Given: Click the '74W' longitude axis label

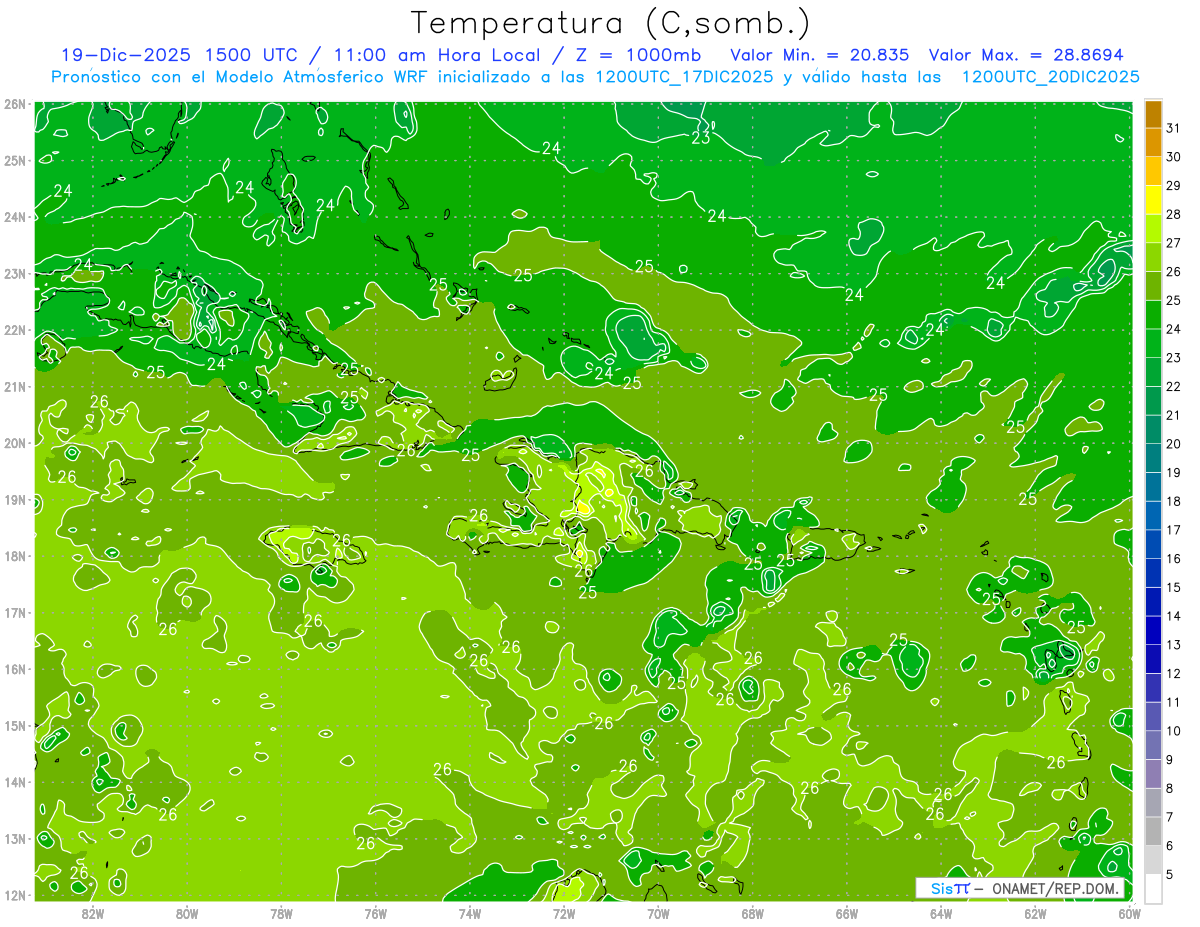Looking at the screenshot, I should (470, 913).
